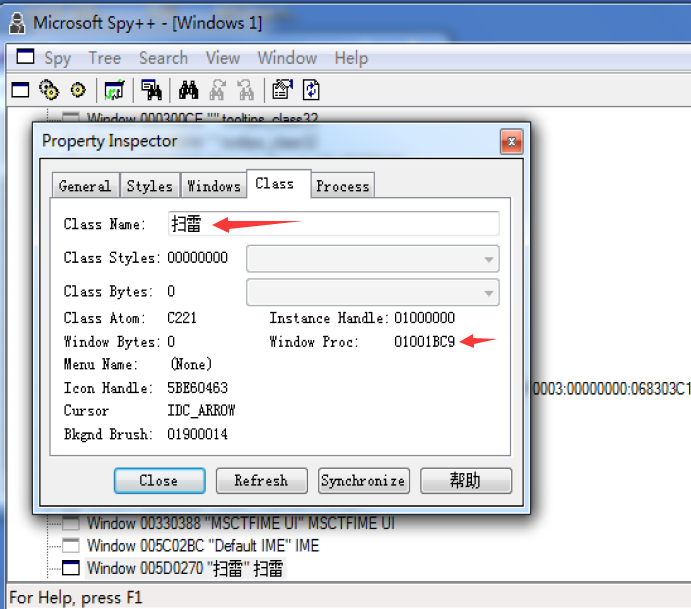Close the Property Inspector with red X
Viewport: 691px width, 609px height.
(512, 141)
